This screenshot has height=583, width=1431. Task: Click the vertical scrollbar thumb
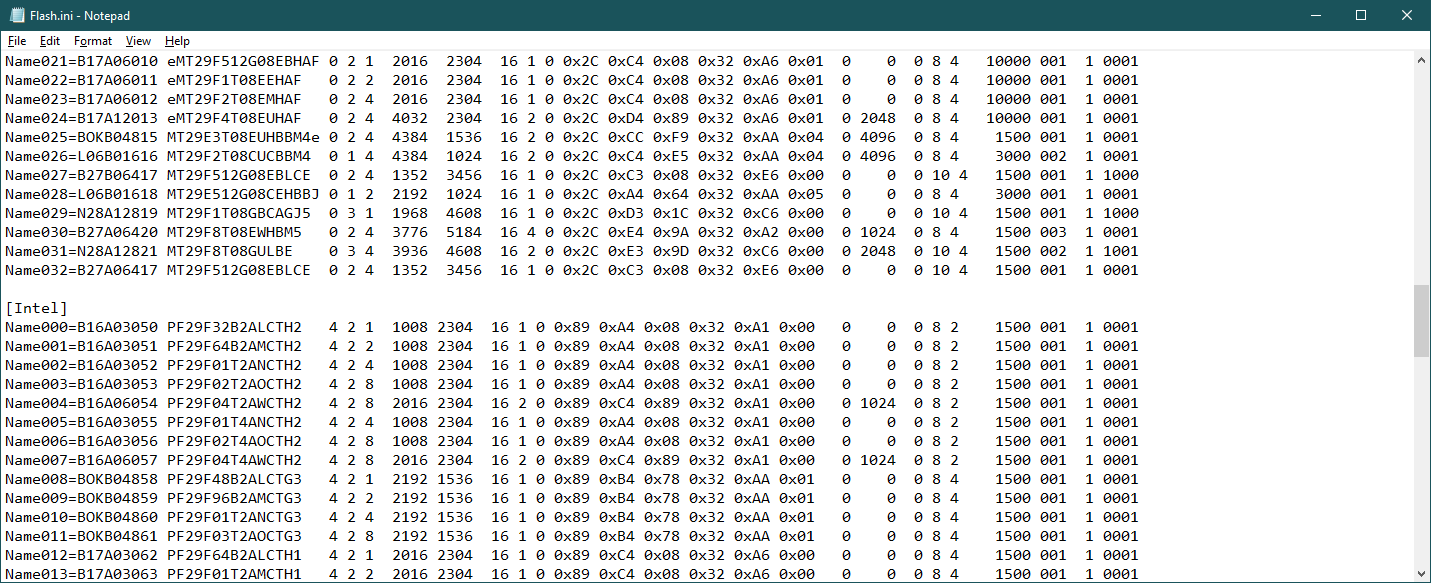pyautogui.click(x=1421, y=320)
